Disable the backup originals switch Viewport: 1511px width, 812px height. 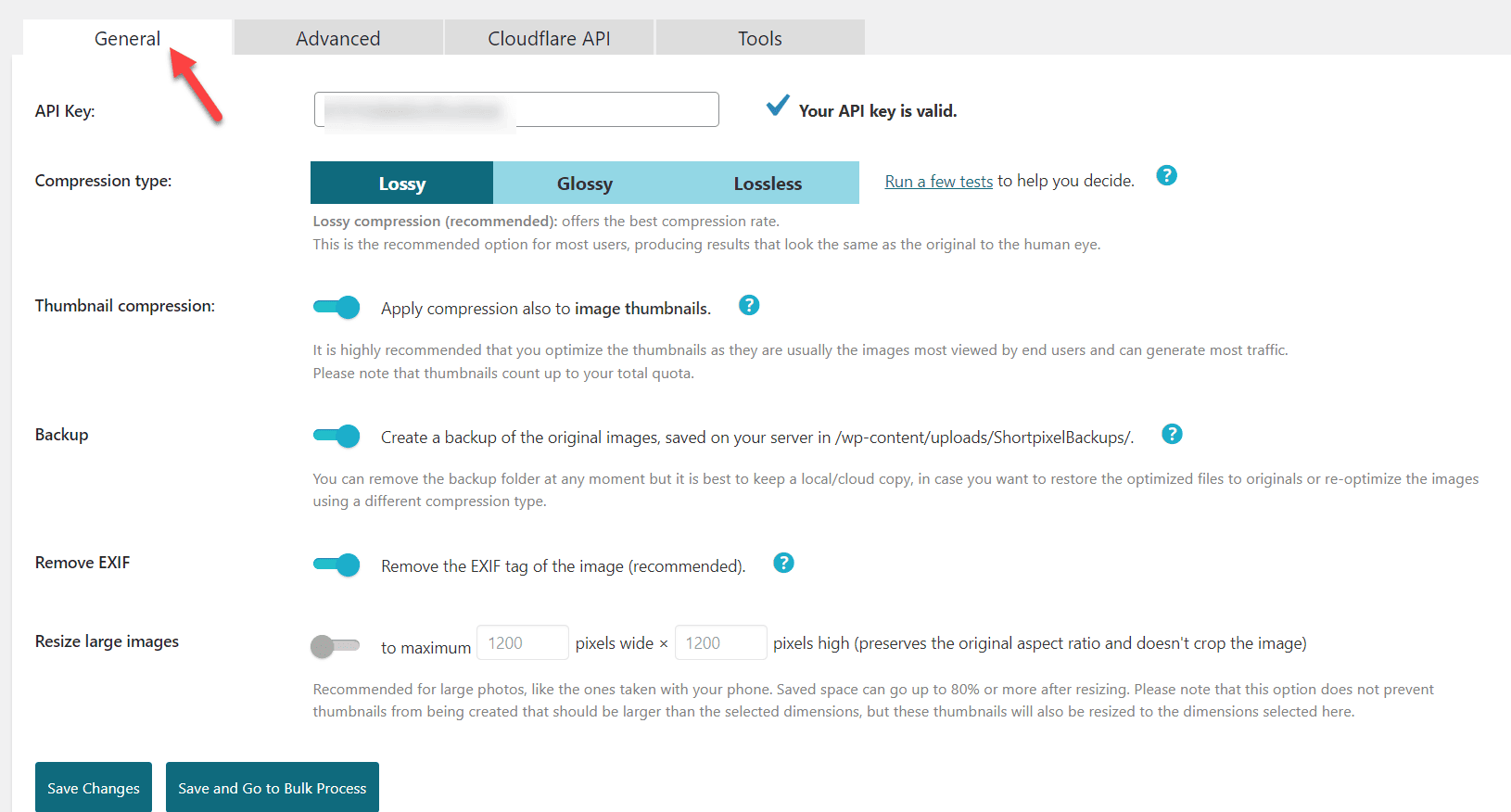(x=336, y=436)
